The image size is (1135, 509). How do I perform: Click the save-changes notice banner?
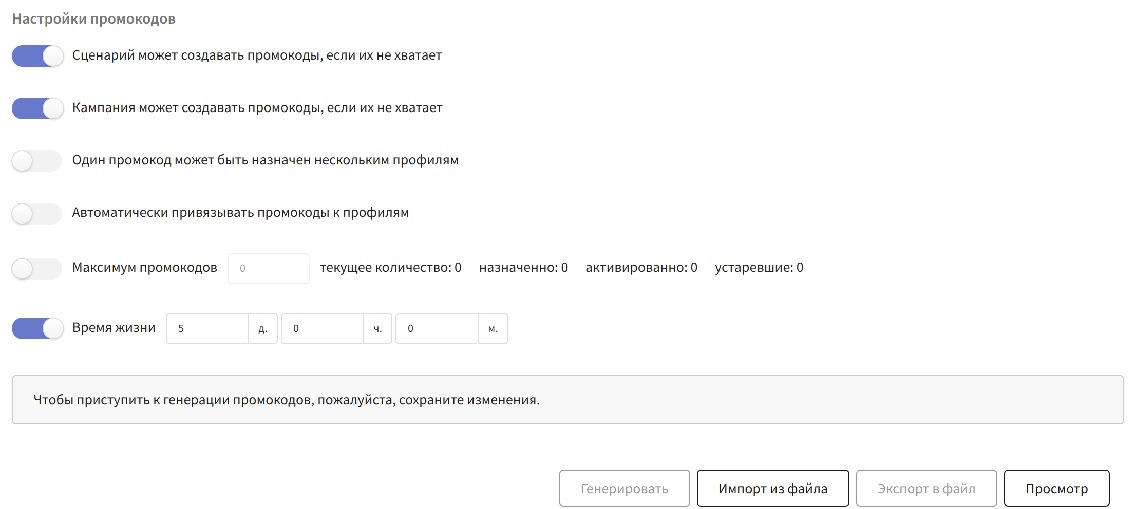[x=567, y=400]
